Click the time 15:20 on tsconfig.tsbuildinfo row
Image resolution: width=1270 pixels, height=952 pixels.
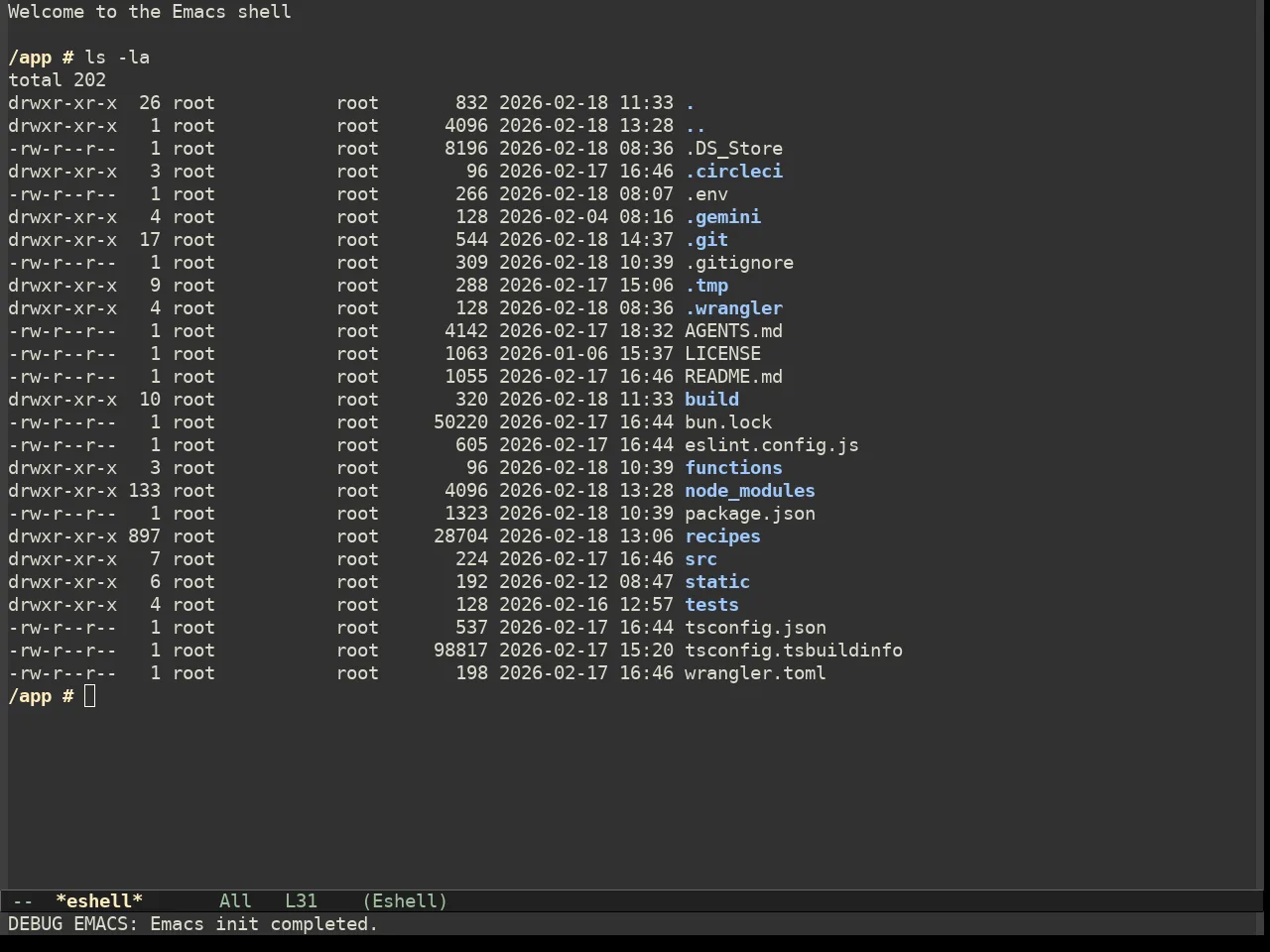[646, 651]
